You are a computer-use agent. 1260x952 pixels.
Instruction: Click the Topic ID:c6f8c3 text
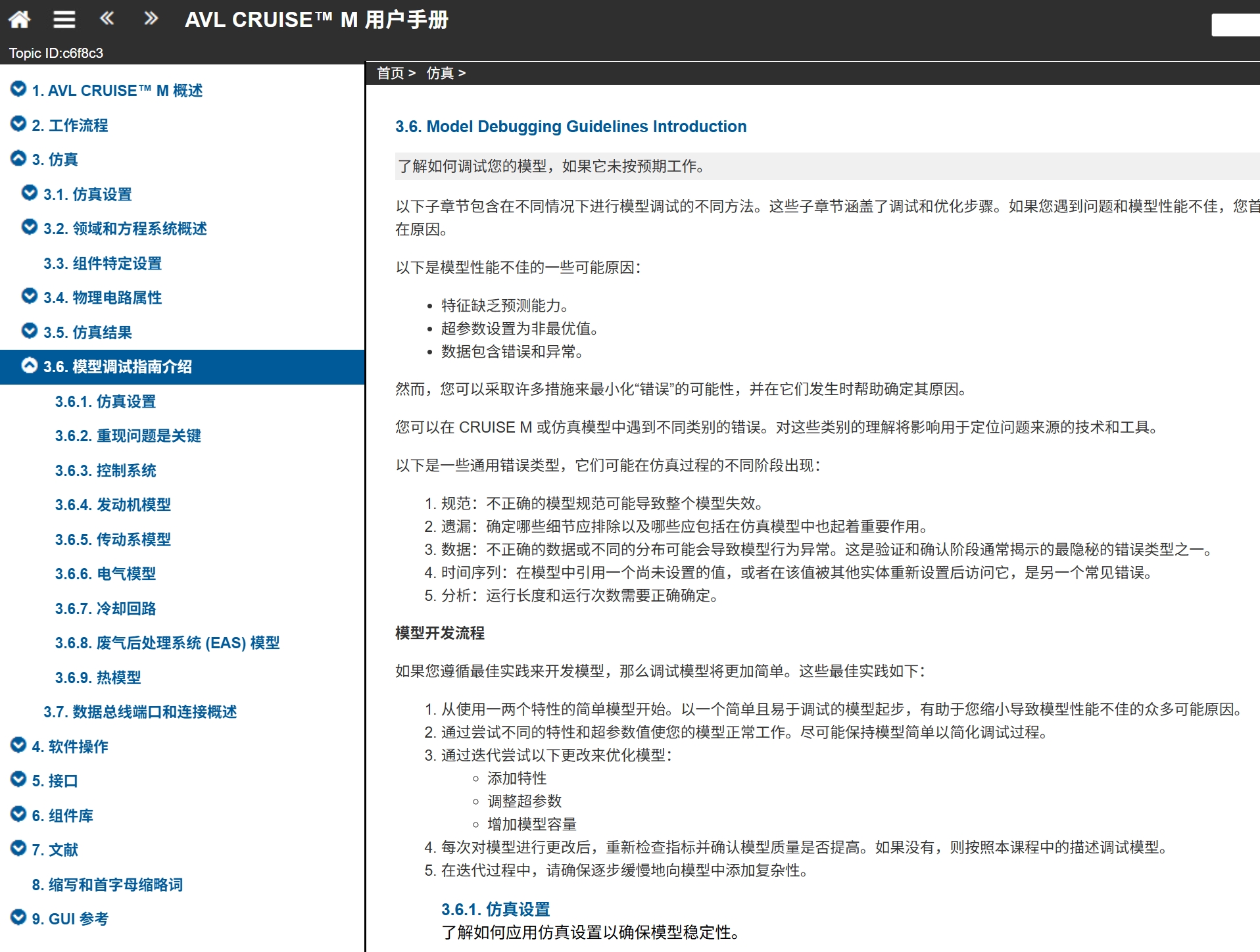[x=56, y=53]
